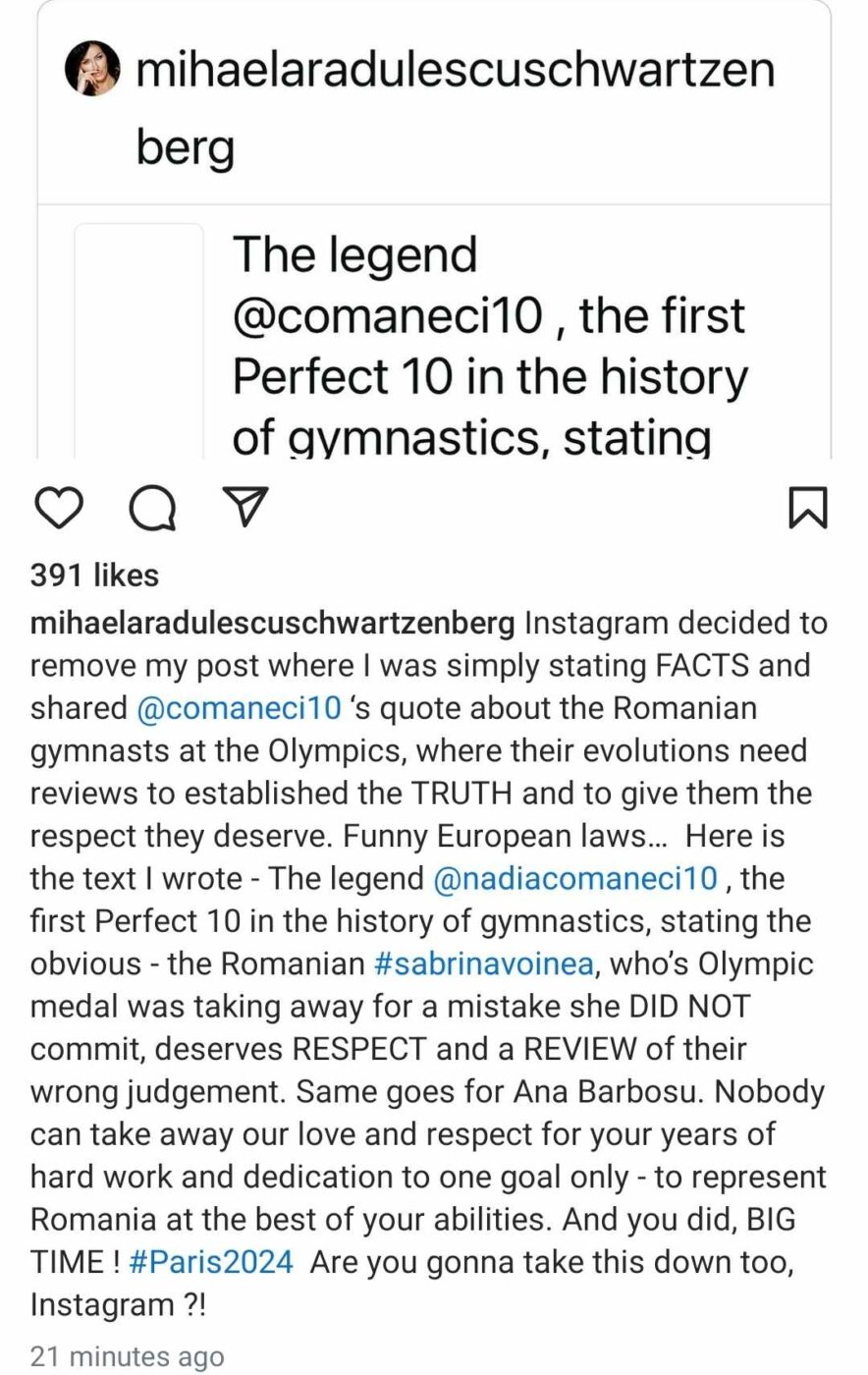Tap the round profile avatar at top
This screenshot has width=868, height=1375.
point(91,70)
